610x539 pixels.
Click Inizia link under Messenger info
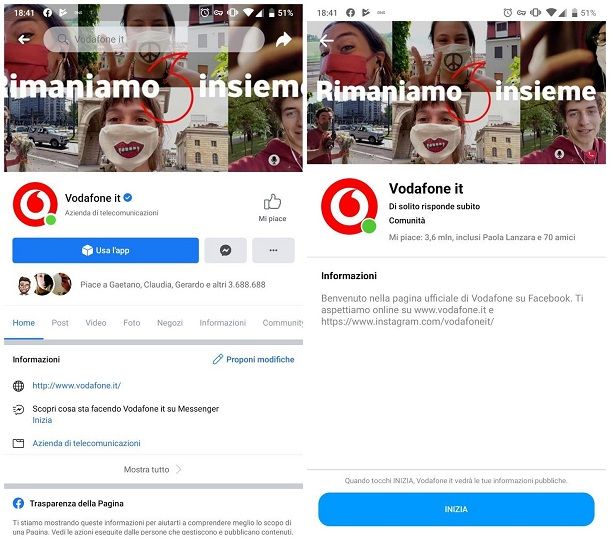pos(42,420)
